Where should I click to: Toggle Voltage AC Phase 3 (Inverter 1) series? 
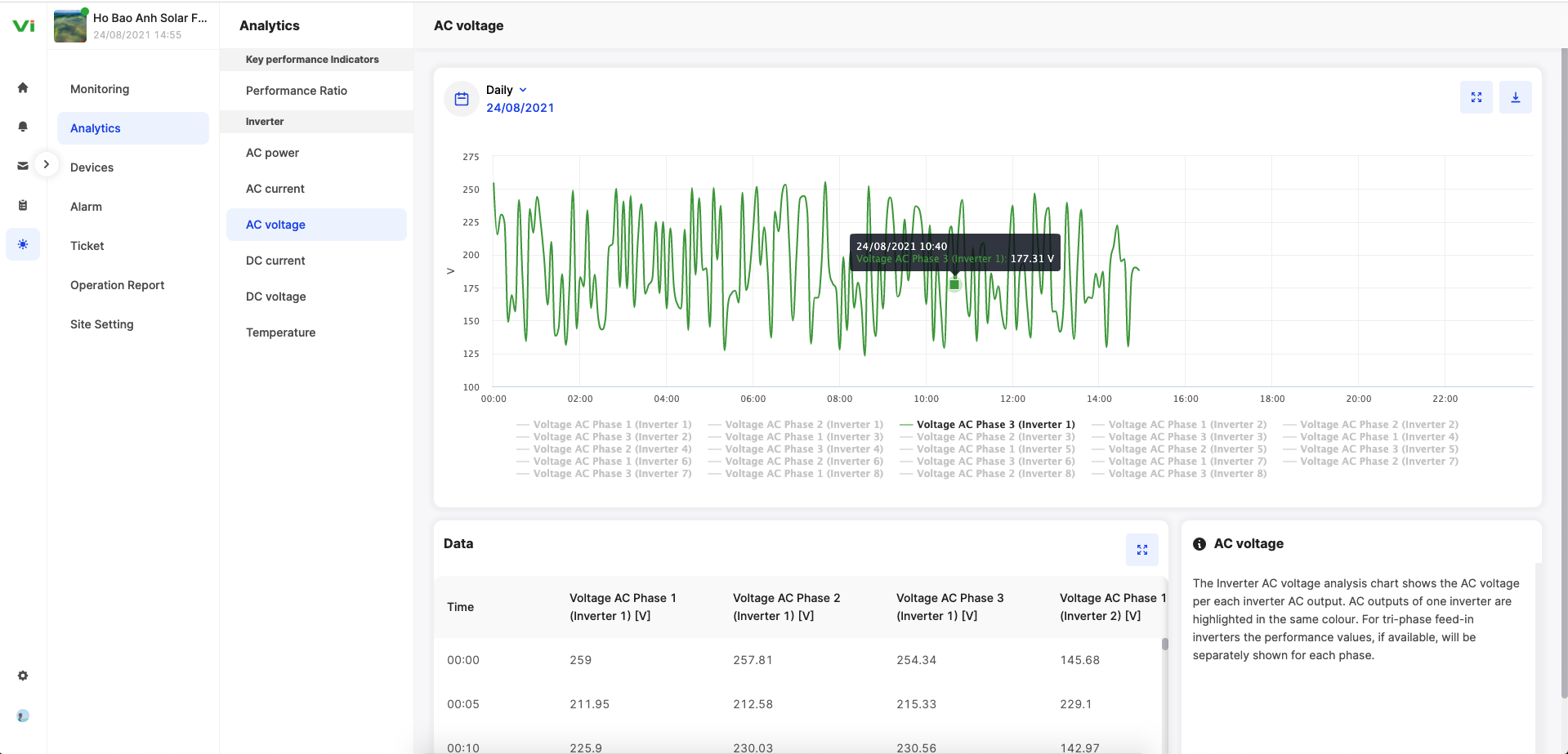click(994, 425)
